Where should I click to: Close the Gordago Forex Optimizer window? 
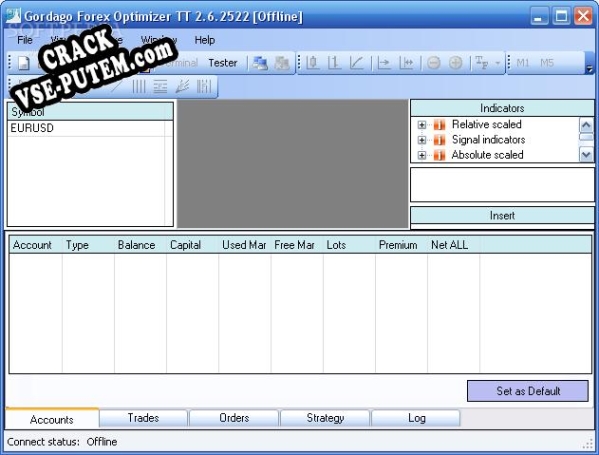(x=583, y=16)
